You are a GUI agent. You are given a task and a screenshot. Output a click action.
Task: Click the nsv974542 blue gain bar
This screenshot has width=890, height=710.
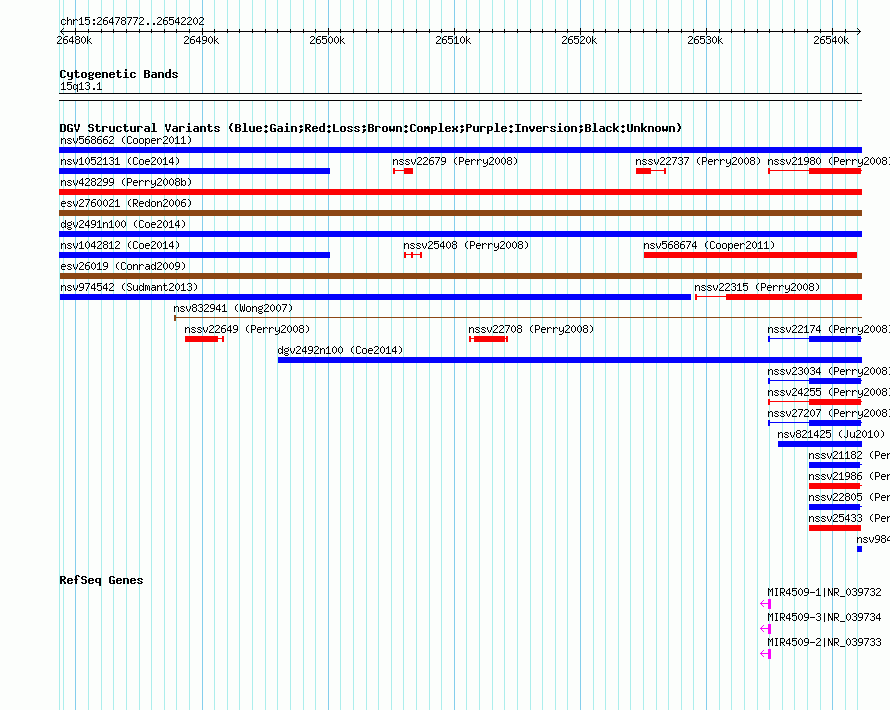pos(375,297)
